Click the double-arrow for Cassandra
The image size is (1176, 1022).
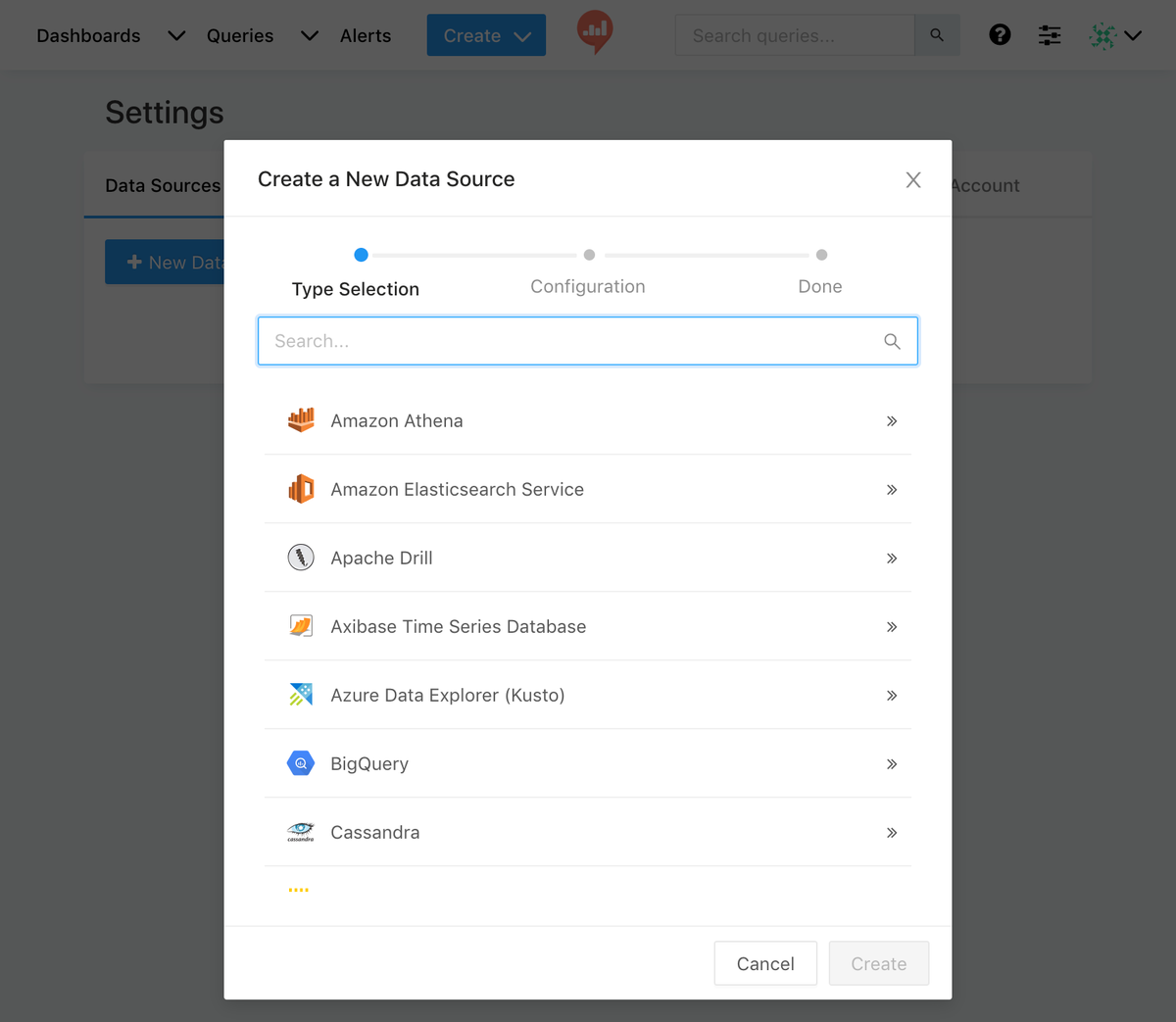pyautogui.click(x=892, y=832)
